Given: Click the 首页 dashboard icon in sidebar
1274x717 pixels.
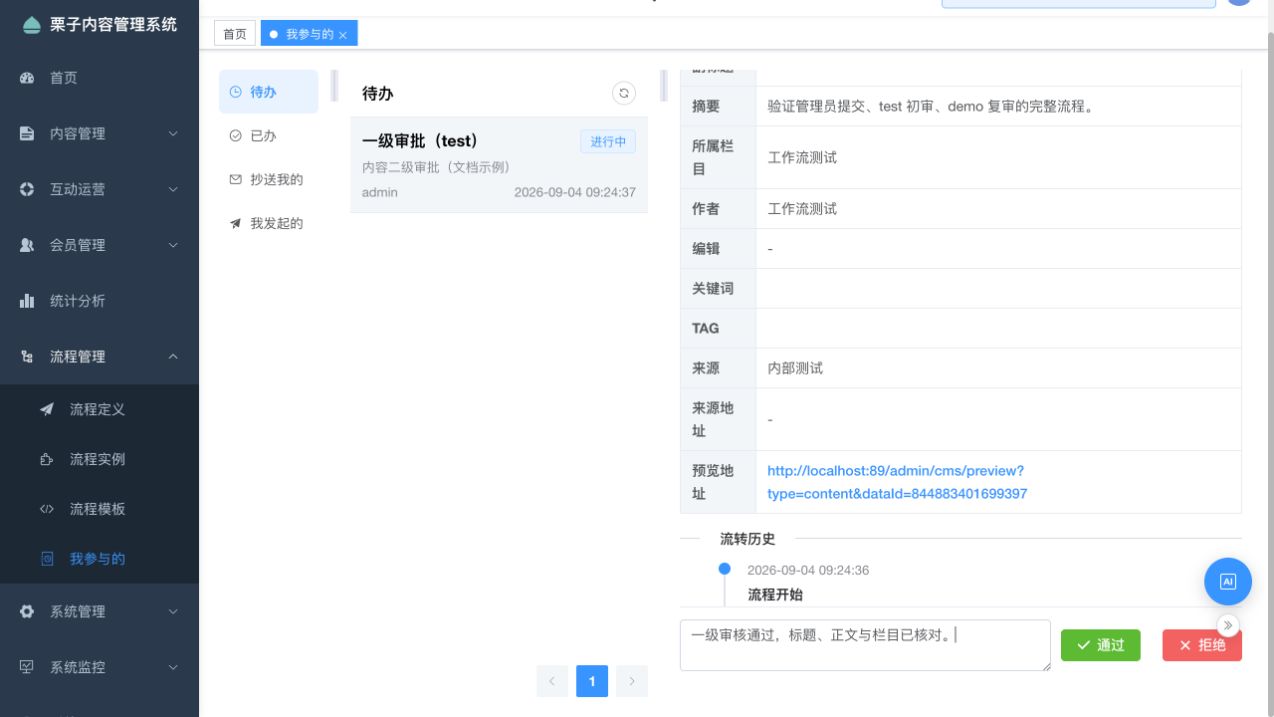Looking at the screenshot, I should click(x=27, y=78).
